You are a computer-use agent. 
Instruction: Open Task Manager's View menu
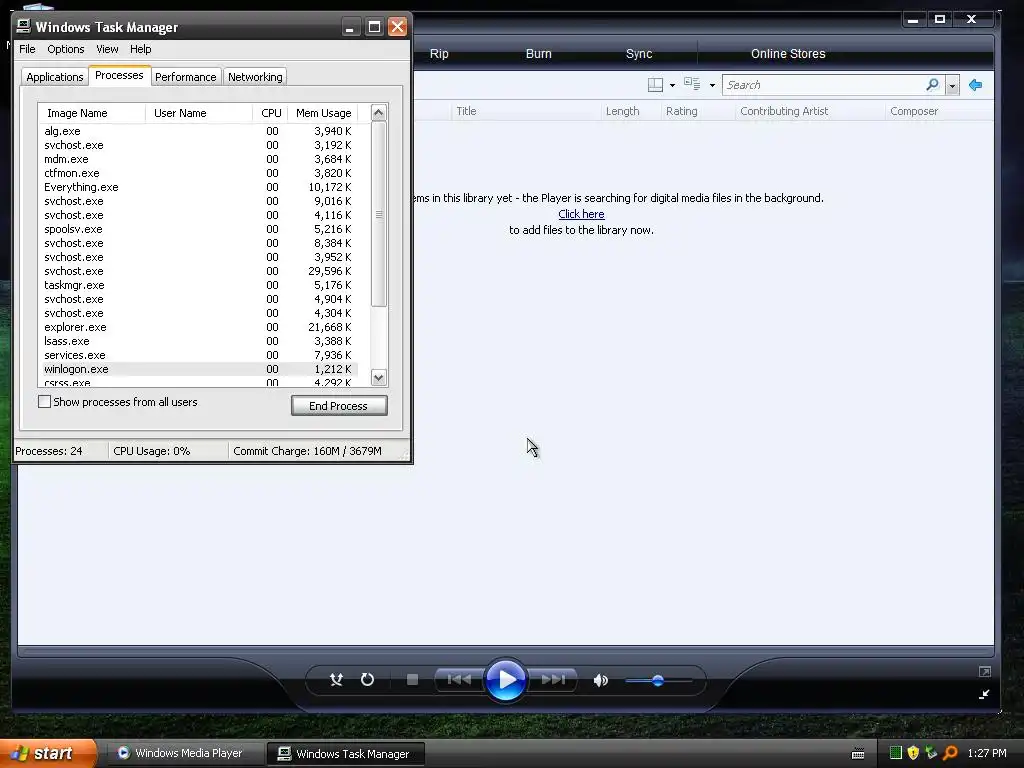tap(107, 49)
